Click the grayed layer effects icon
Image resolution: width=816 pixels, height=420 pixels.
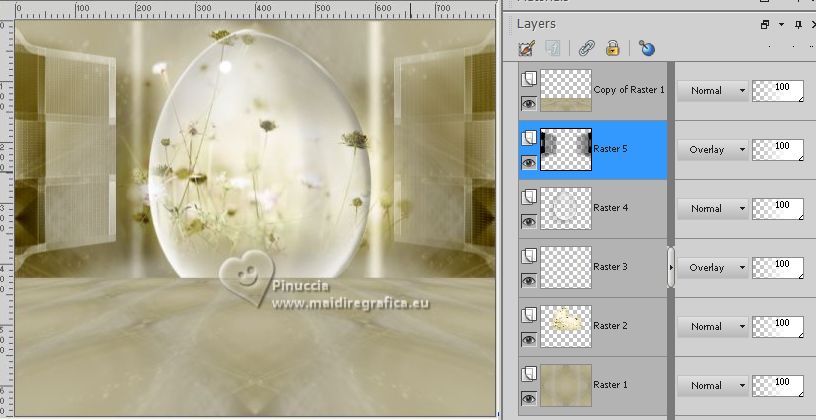coord(552,49)
